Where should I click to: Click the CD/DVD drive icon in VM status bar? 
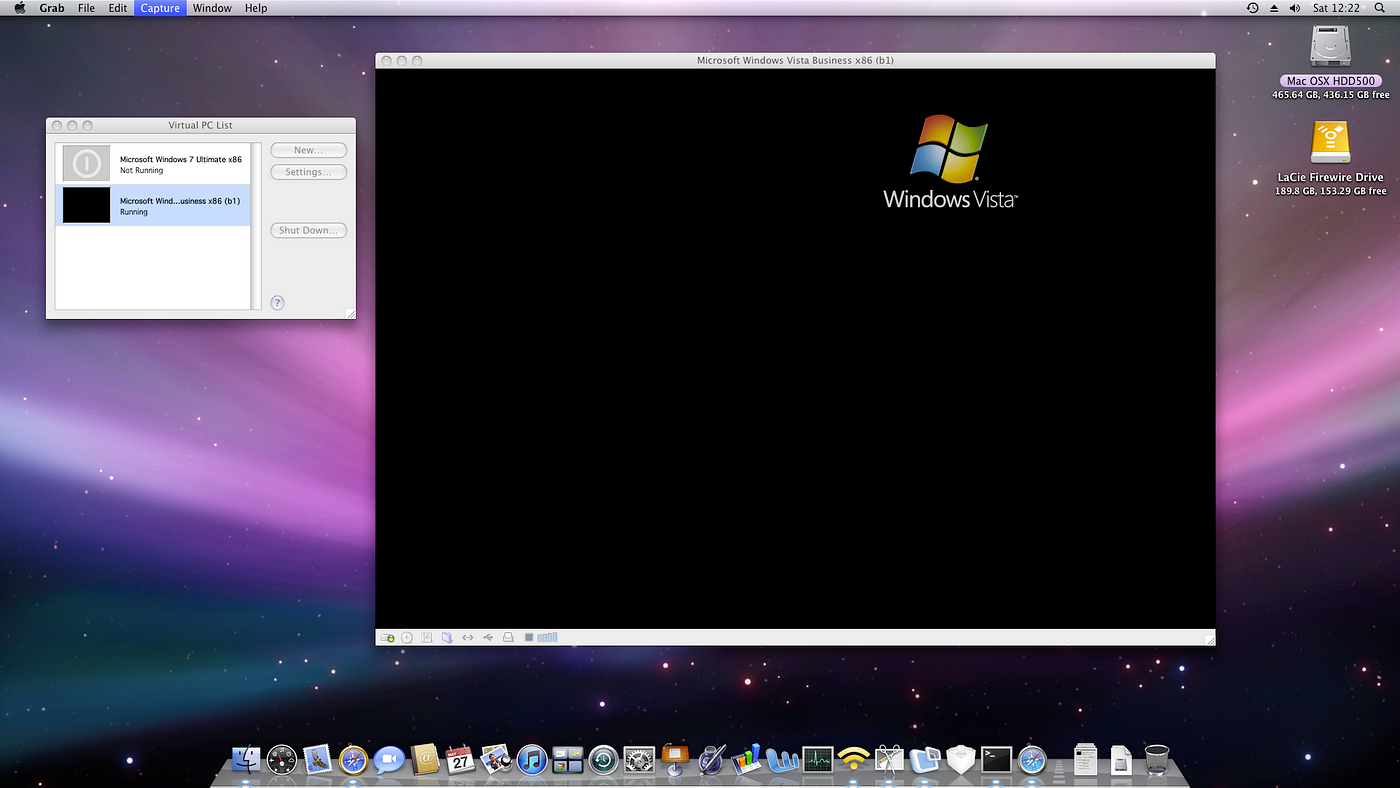[407, 637]
